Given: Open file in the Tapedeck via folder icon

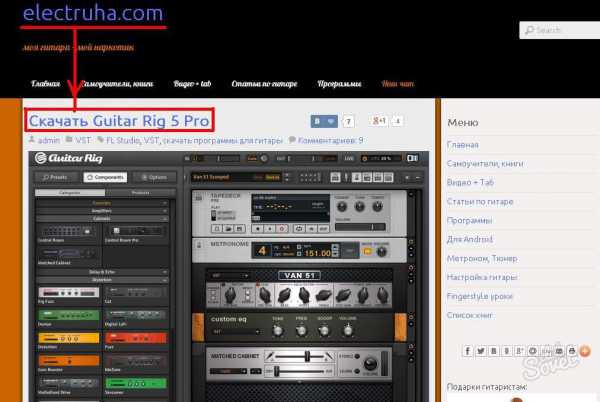Looking at the screenshot, I should pyautogui.click(x=228, y=229).
